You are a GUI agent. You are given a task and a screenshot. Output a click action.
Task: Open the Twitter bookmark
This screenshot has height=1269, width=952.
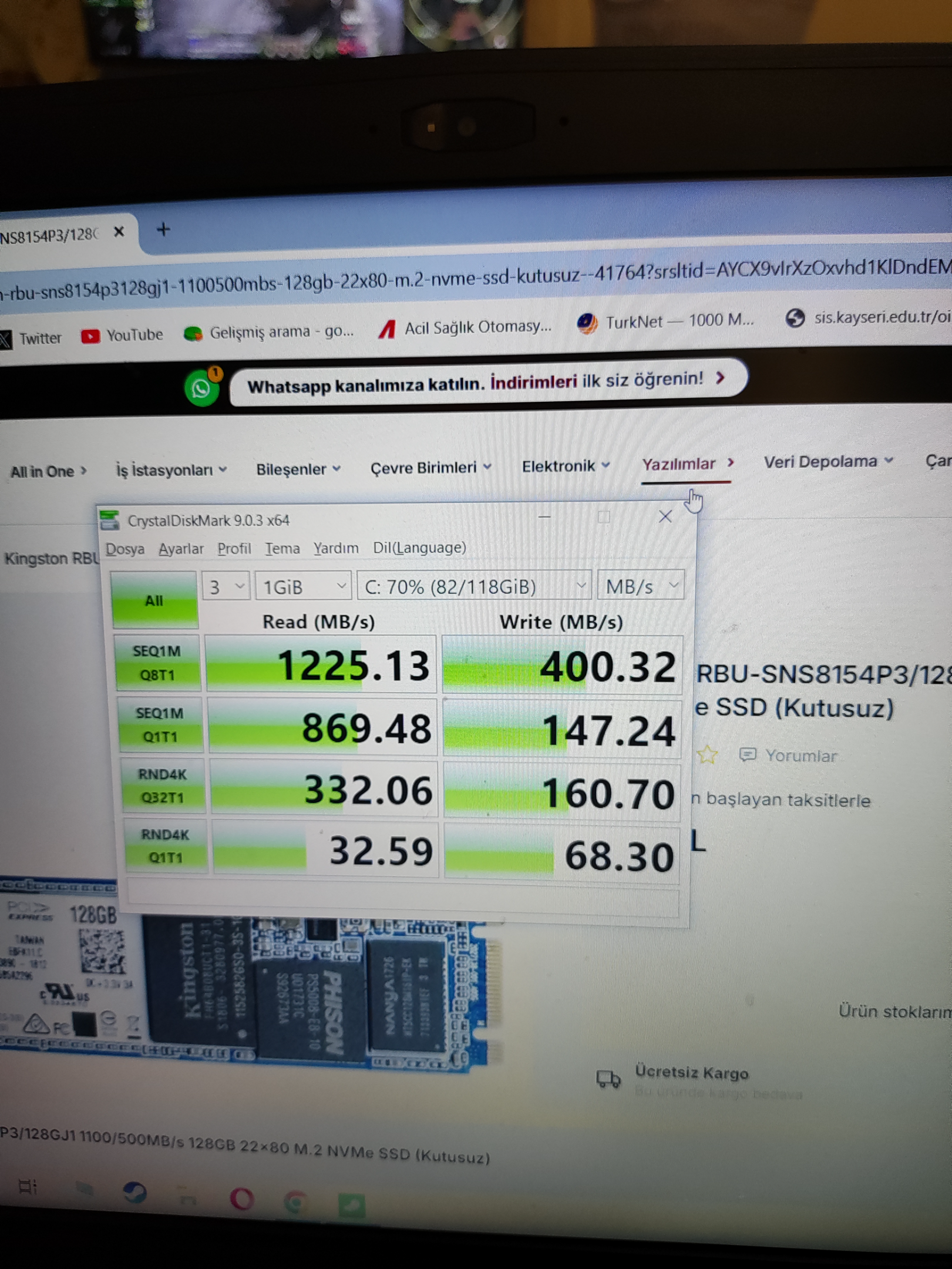pyautogui.click(x=31, y=338)
